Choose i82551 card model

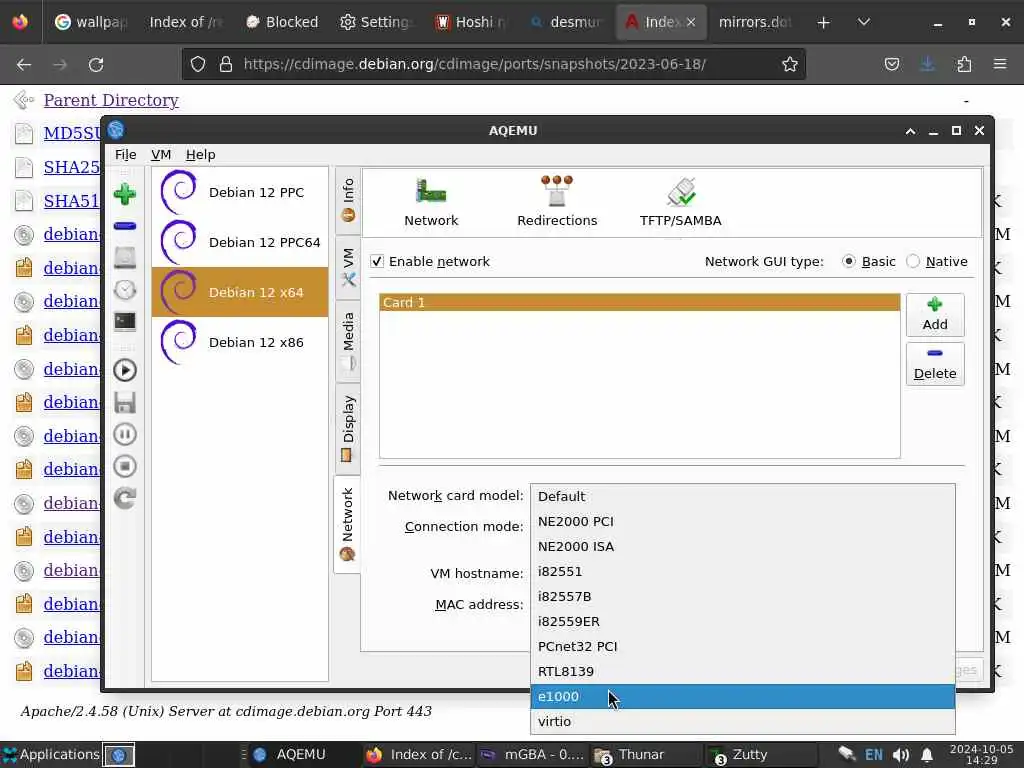pyautogui.click(x=743, y=571)
